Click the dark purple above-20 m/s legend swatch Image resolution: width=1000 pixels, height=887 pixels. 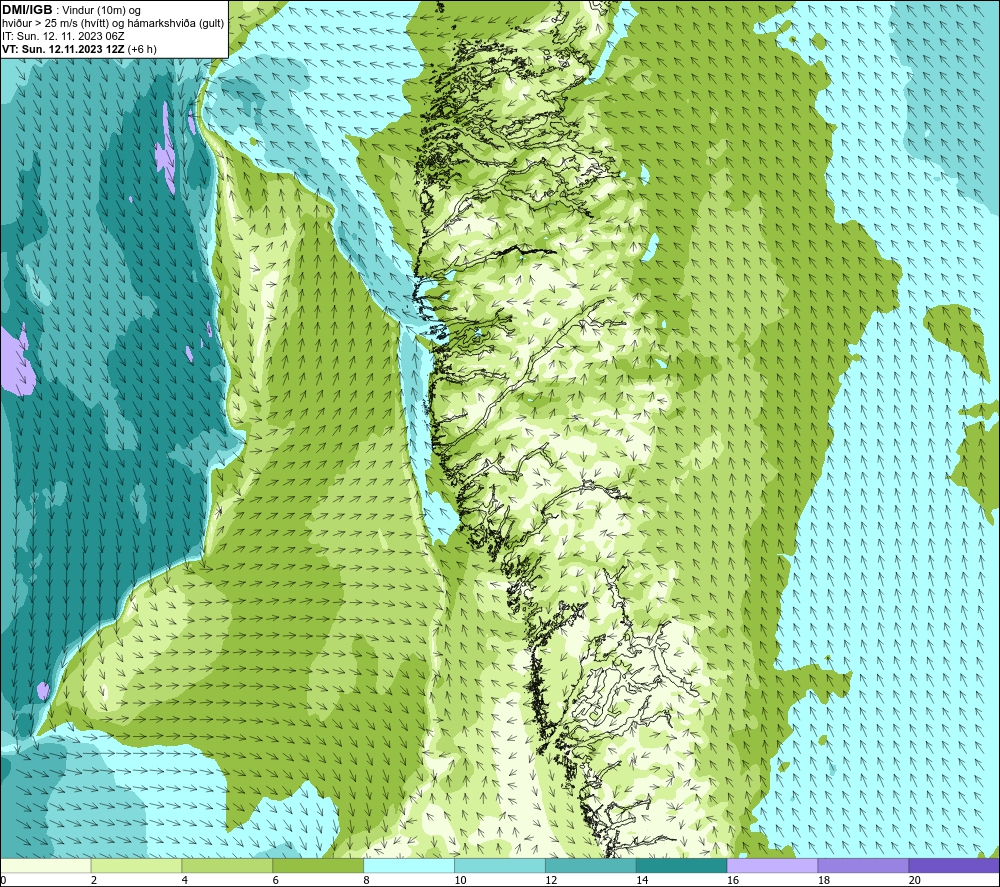953,865
